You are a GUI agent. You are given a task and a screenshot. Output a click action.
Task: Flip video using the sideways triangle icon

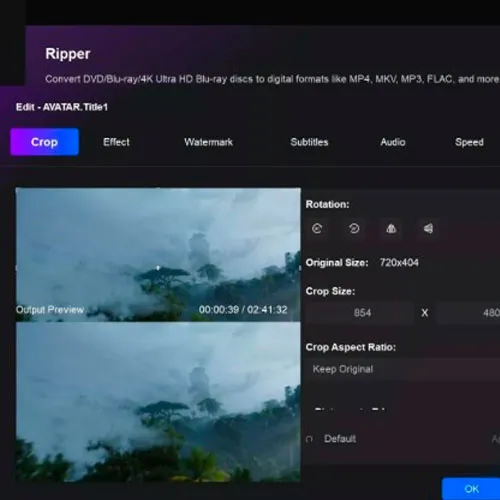click(x=428, y=228)
